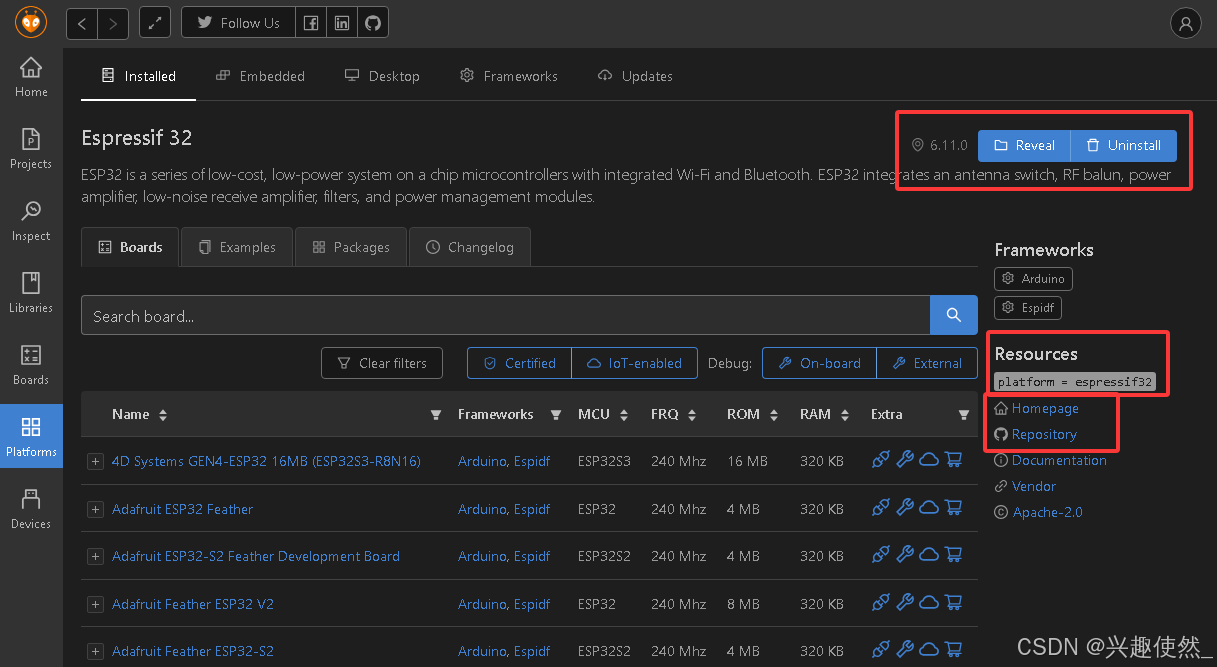Click the Uninstall button
This screenshot has height=667, width=1217.
pos(1124,145)
